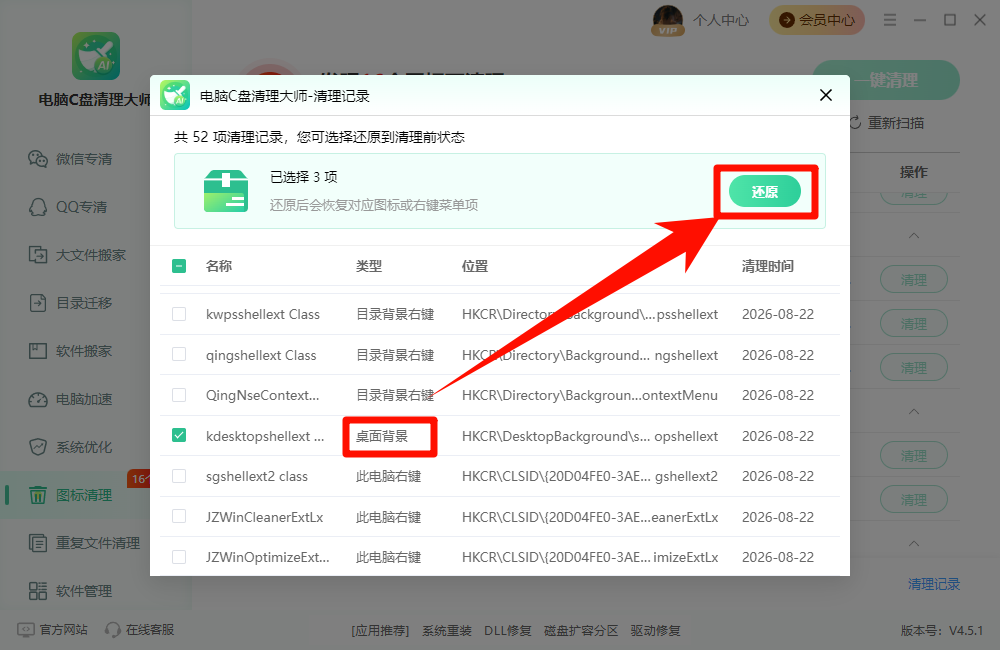Click the 驱动修复 footer link
The image size is (1000, 650).
[655, 630]
